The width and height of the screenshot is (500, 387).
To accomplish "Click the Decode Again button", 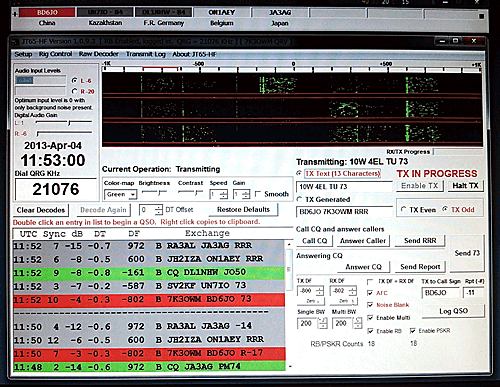I will [103, 210].
